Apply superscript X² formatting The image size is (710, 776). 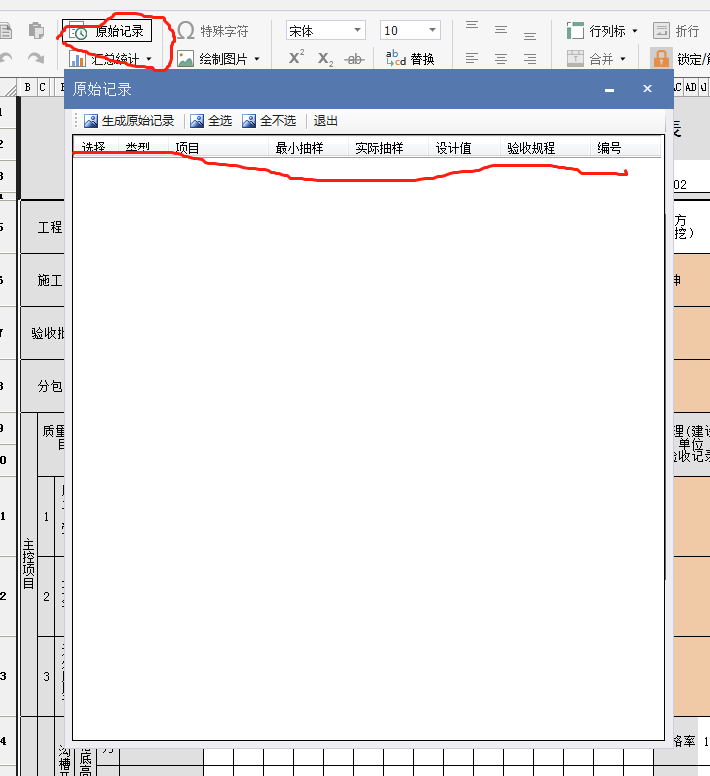point(296,59)
